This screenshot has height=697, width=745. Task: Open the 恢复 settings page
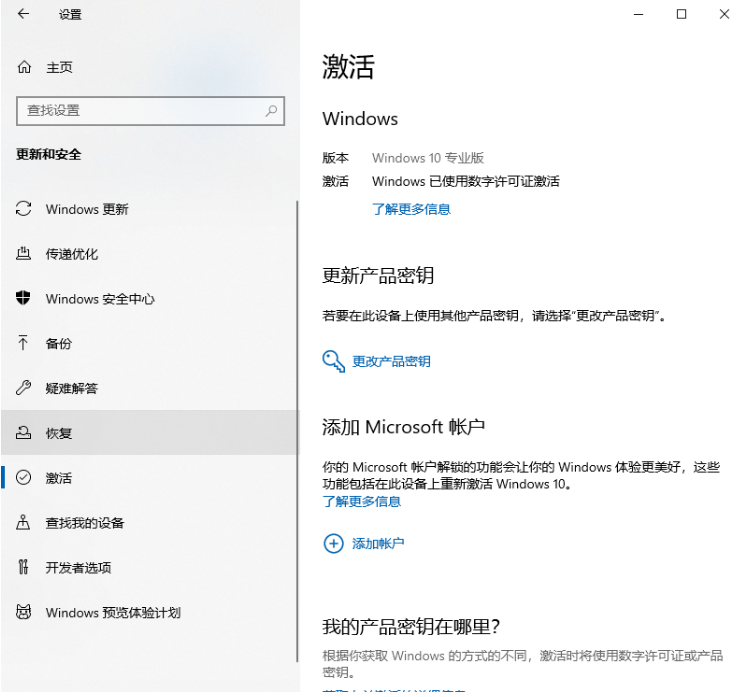point(59,434)
